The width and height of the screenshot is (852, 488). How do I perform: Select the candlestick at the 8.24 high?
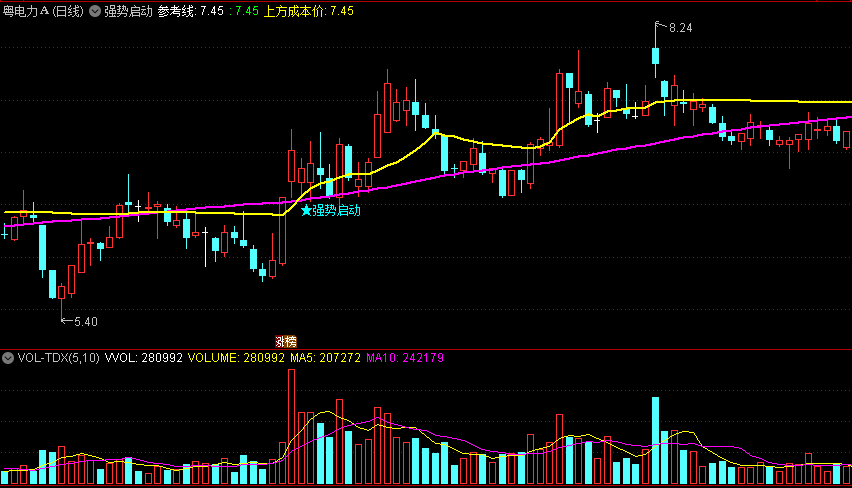[656, 54]
